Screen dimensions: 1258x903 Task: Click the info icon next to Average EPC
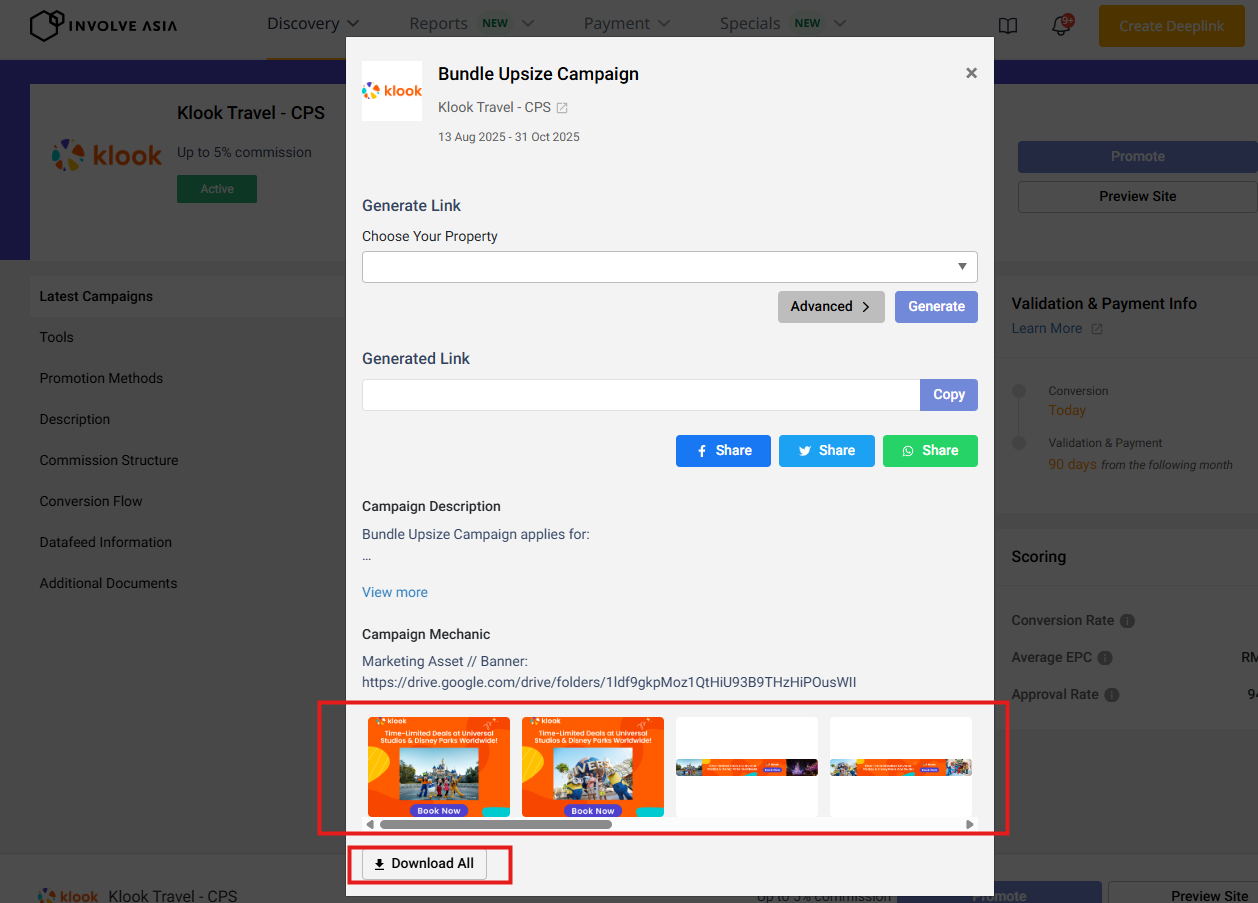point(1105,658)
